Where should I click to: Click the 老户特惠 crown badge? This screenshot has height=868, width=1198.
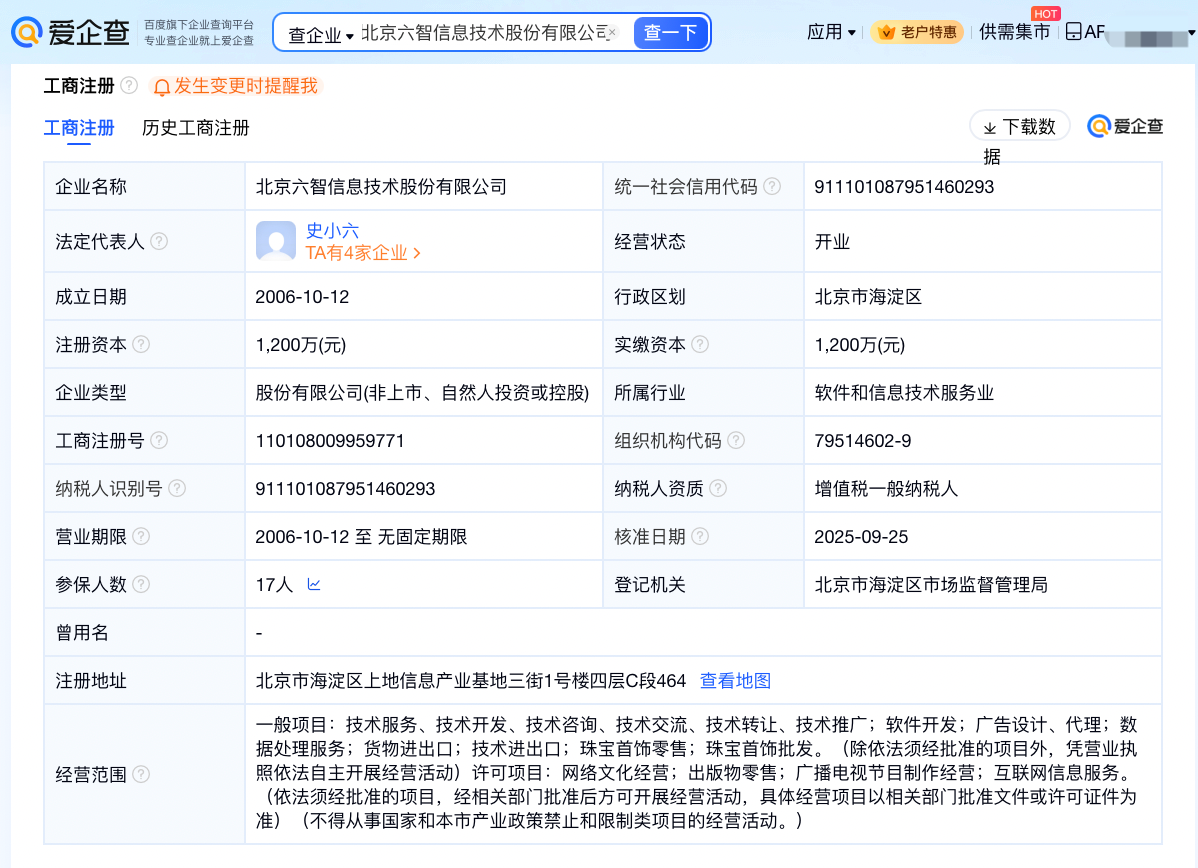[917, 32]
